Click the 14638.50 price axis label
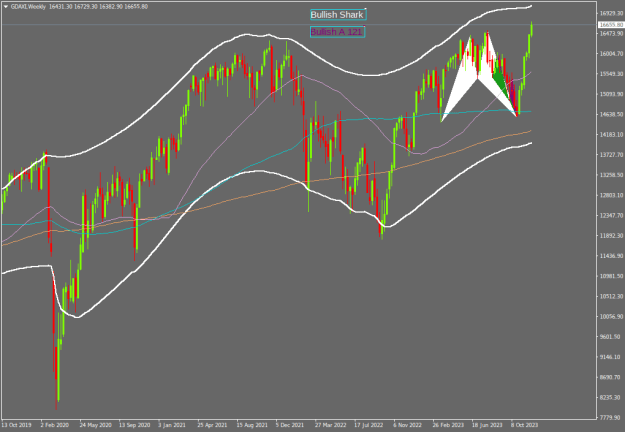The width and height of the screenshot is (625, 432). click(611, 114)
